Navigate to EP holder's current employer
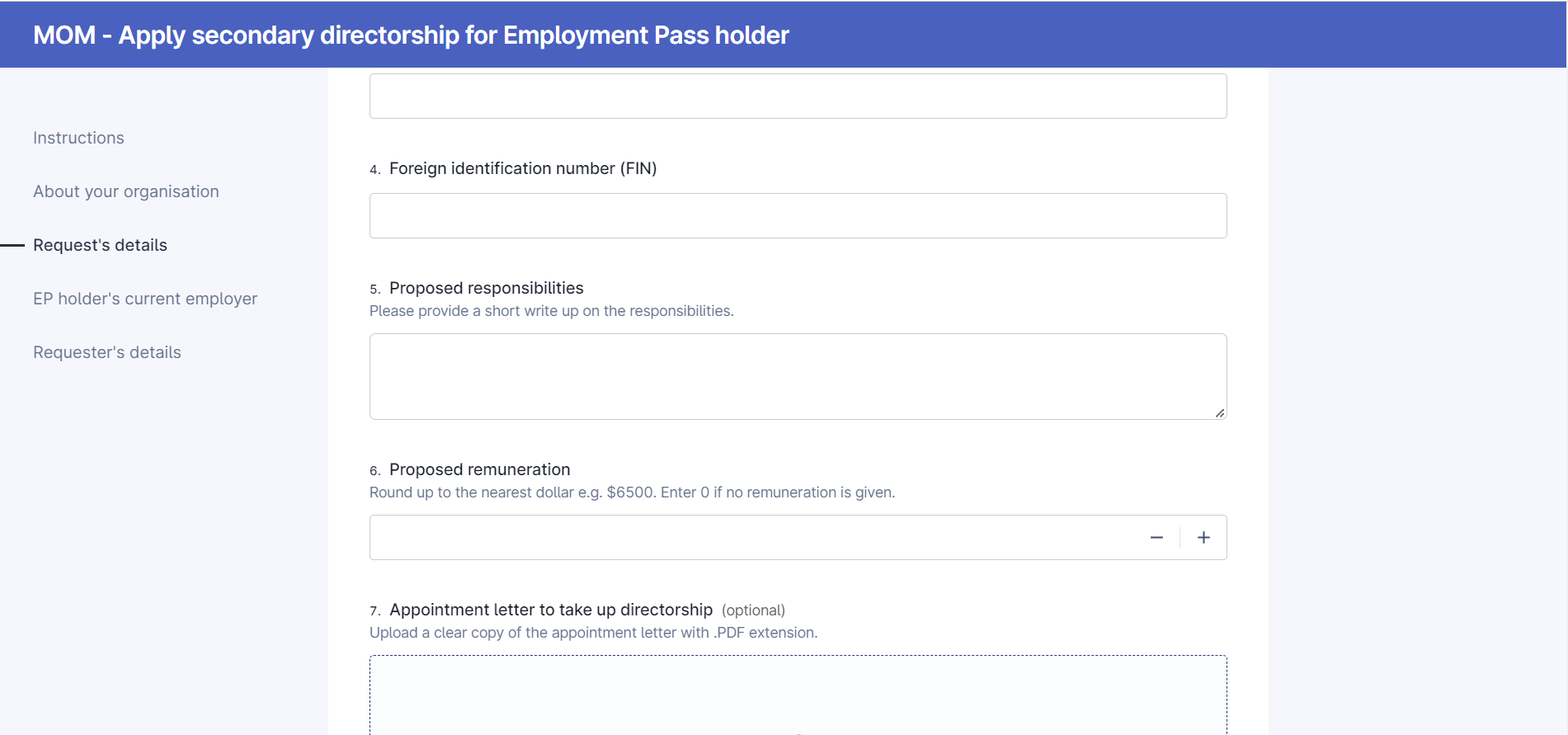 [x=145, y=299]
